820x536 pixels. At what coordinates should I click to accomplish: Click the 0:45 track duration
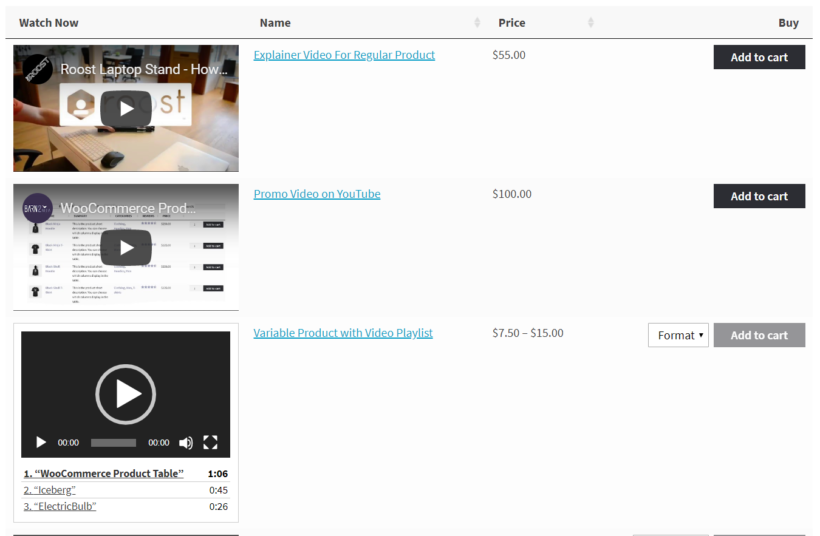[218, 490]
